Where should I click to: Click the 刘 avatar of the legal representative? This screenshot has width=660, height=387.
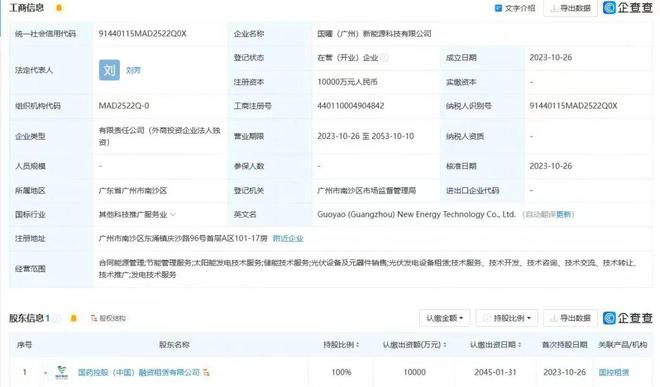[x=109, y=70]
